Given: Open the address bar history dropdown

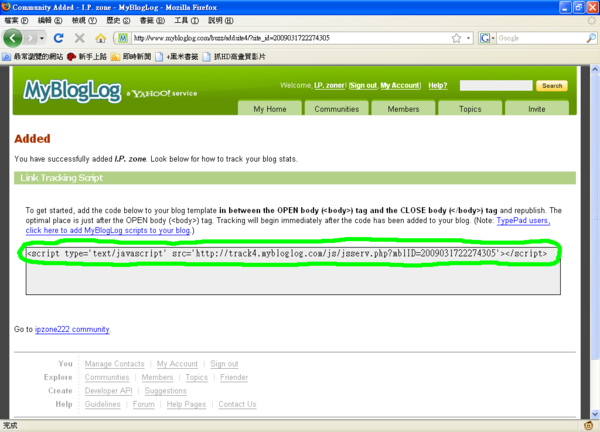Looking at the screenshot, I should 468,38.
